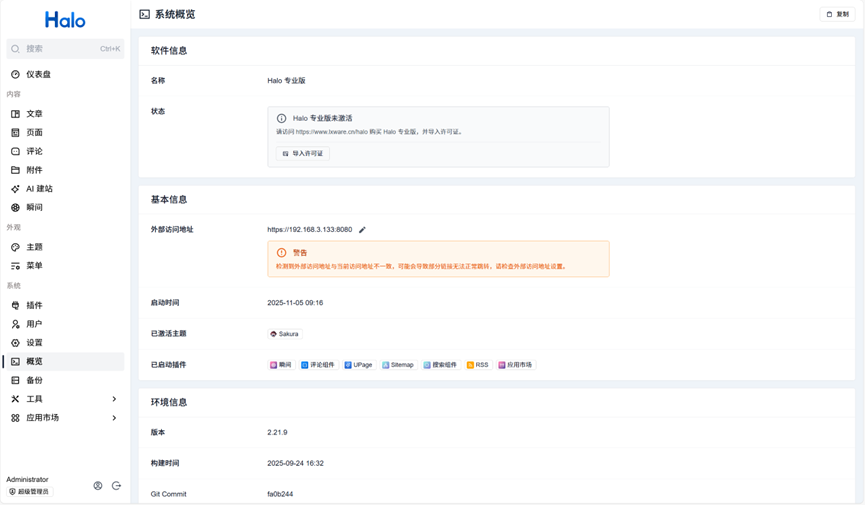Click the user profile icon beside Administrator

point(98,486)
